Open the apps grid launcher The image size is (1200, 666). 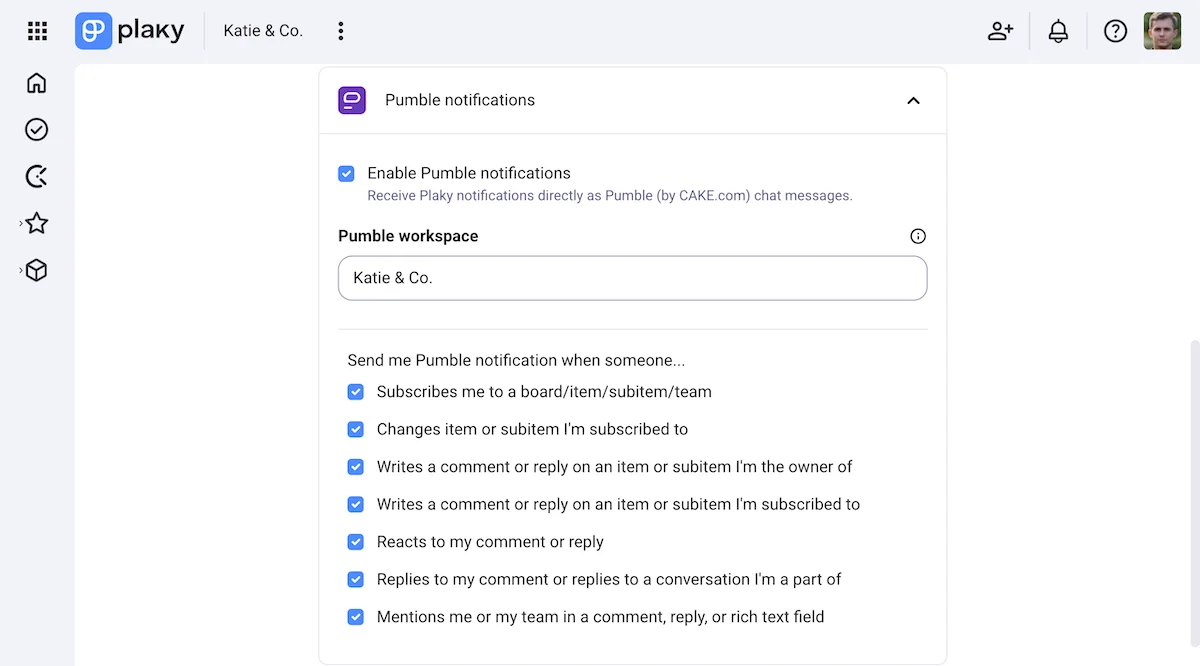[37, 31]
